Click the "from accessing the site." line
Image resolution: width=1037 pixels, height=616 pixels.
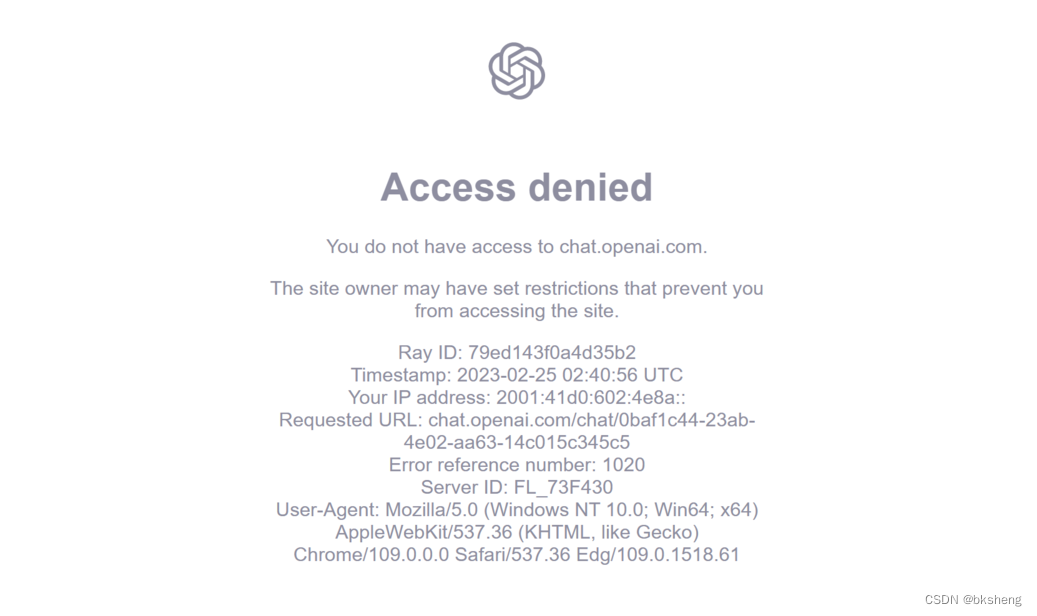[x=516, y=310]
